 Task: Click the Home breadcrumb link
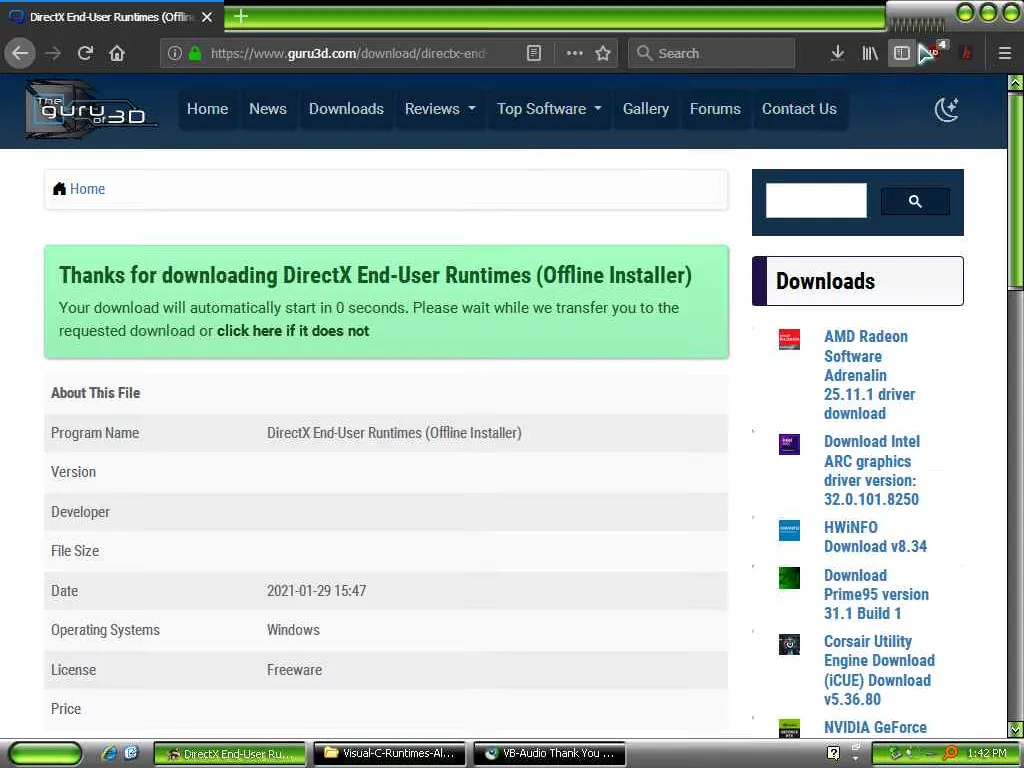tap(87, 189)
